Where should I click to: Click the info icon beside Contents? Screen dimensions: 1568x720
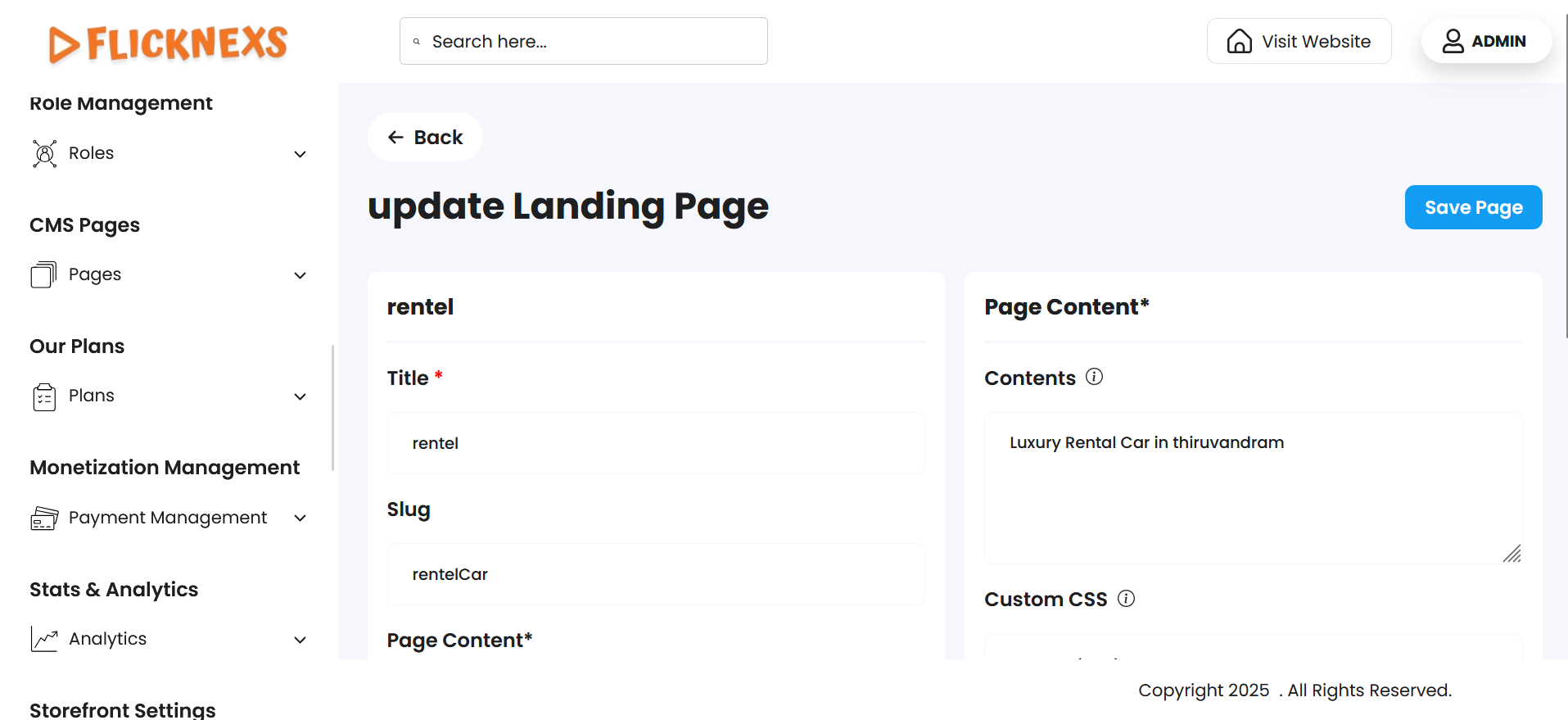tap(1094, 377)
